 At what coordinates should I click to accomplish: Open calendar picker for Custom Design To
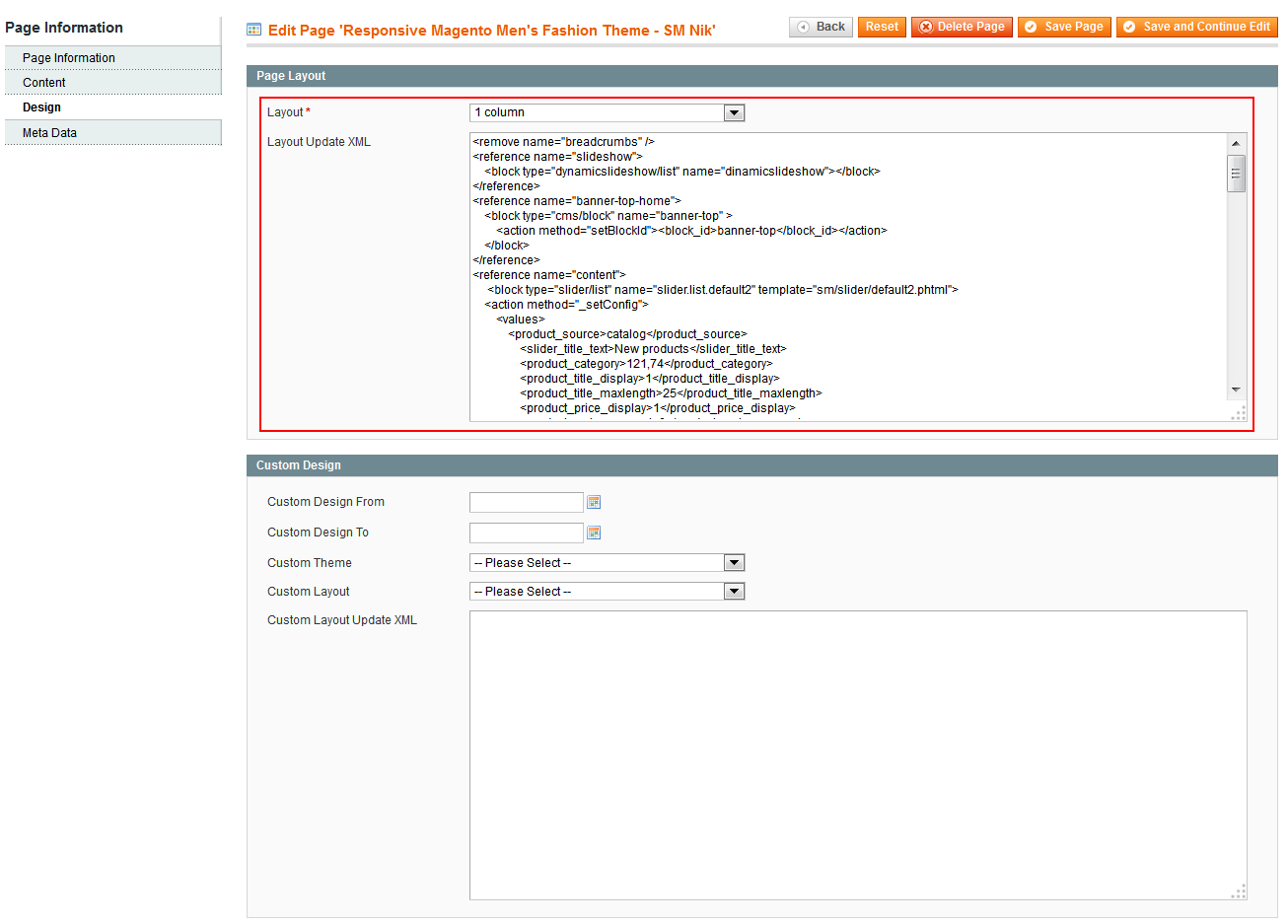coord(594,533)
